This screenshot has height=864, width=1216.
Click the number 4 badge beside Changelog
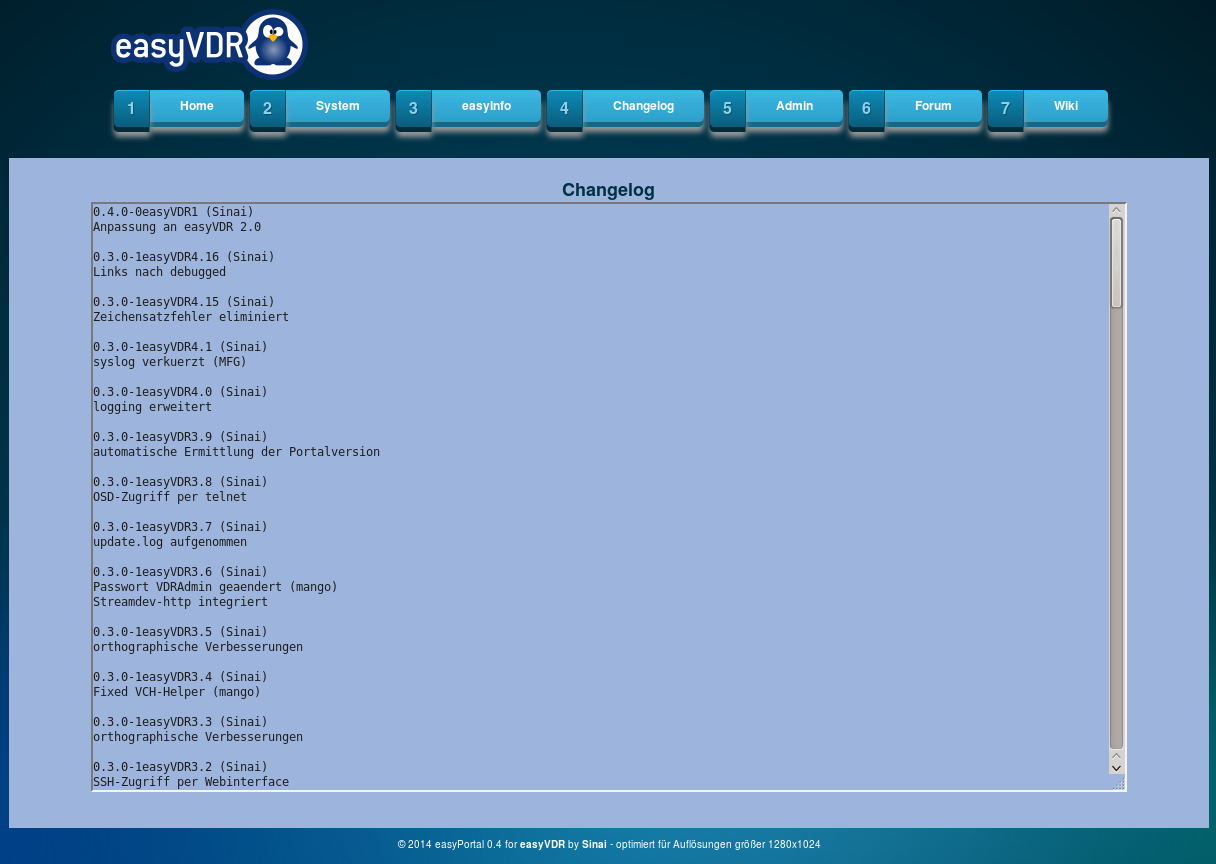point(564,108)
